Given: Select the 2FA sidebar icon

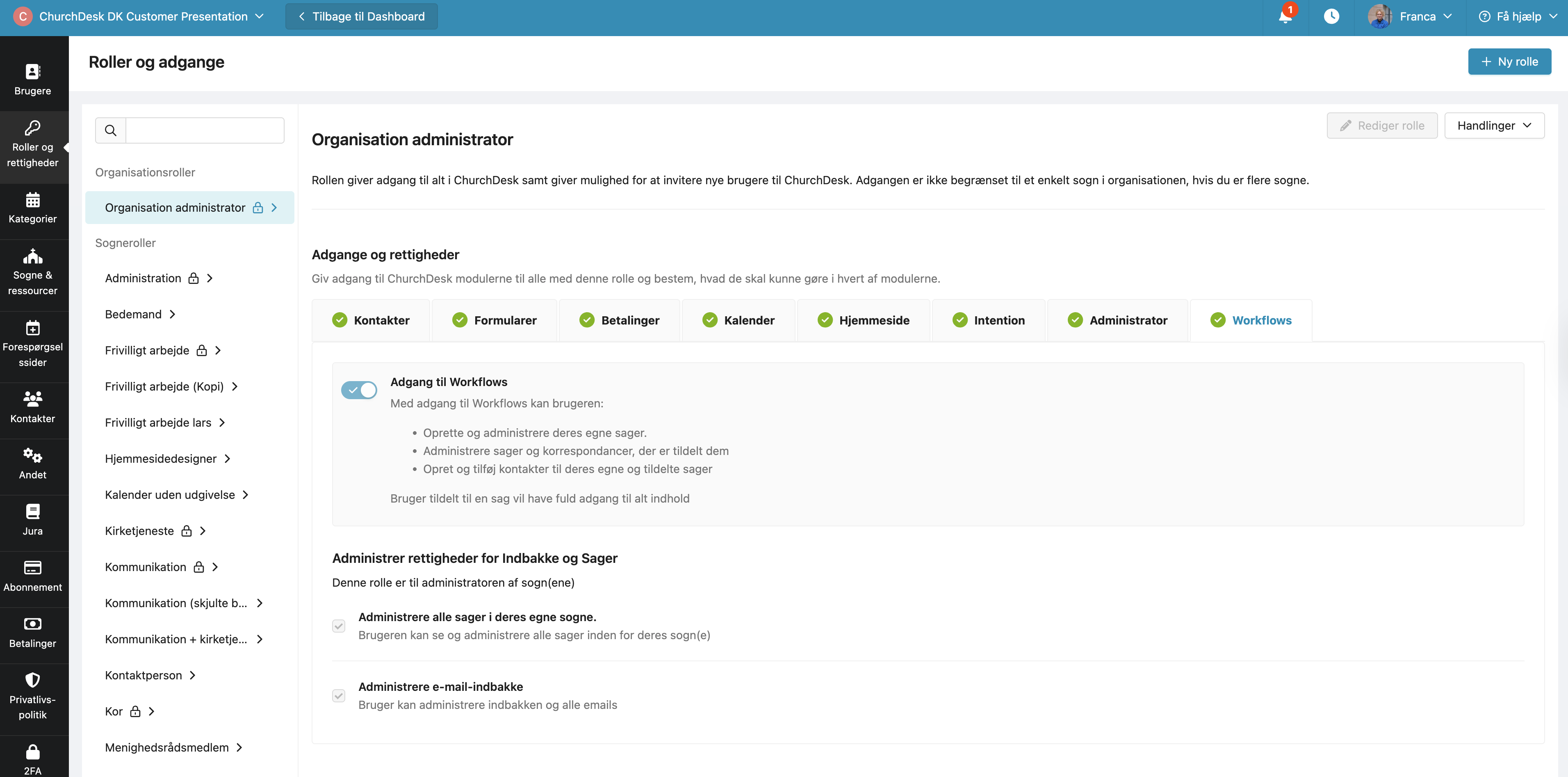Looking at the screenshot, I should [33, 758].
